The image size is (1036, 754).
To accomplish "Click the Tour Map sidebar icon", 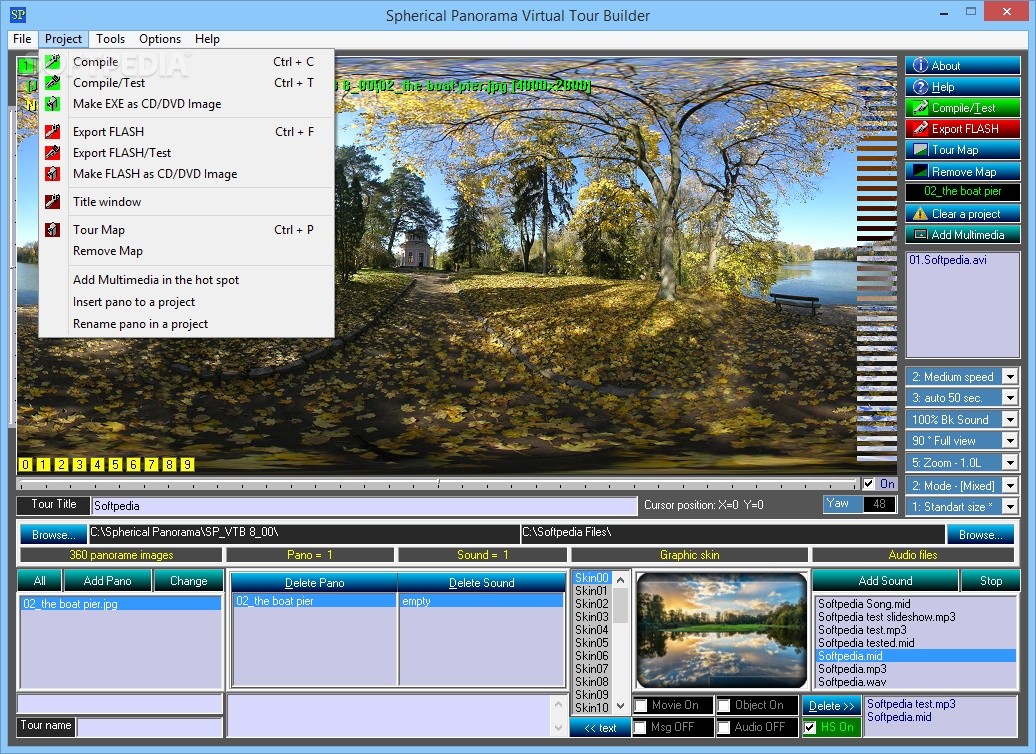I will pyautogui.click(x=920, y=150).
